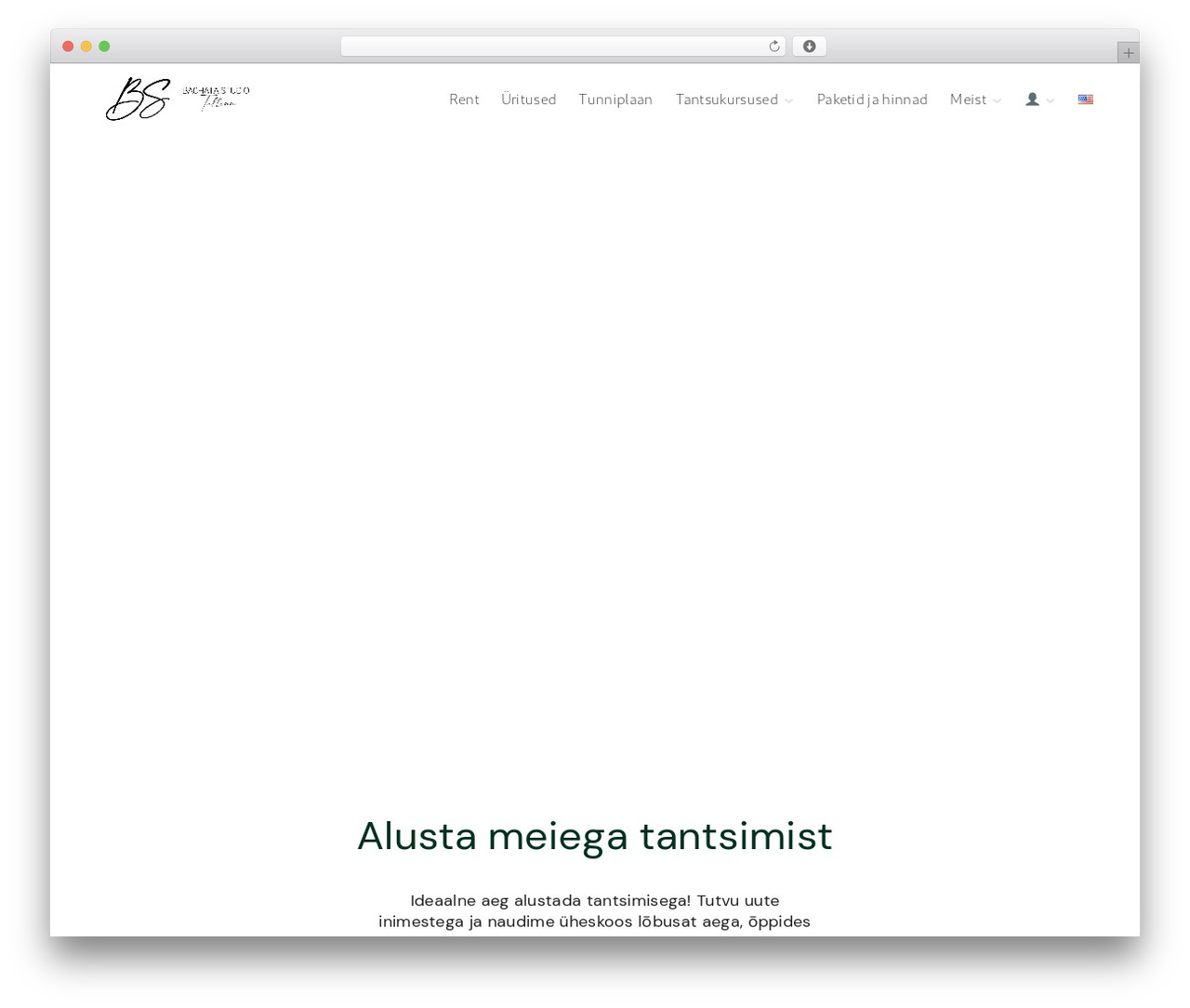Click the 'Ideaalne aeg alustada tantsimisega!' paragraph
This screenshot has width=1190, height=1008.
click(x=595, y=911)
